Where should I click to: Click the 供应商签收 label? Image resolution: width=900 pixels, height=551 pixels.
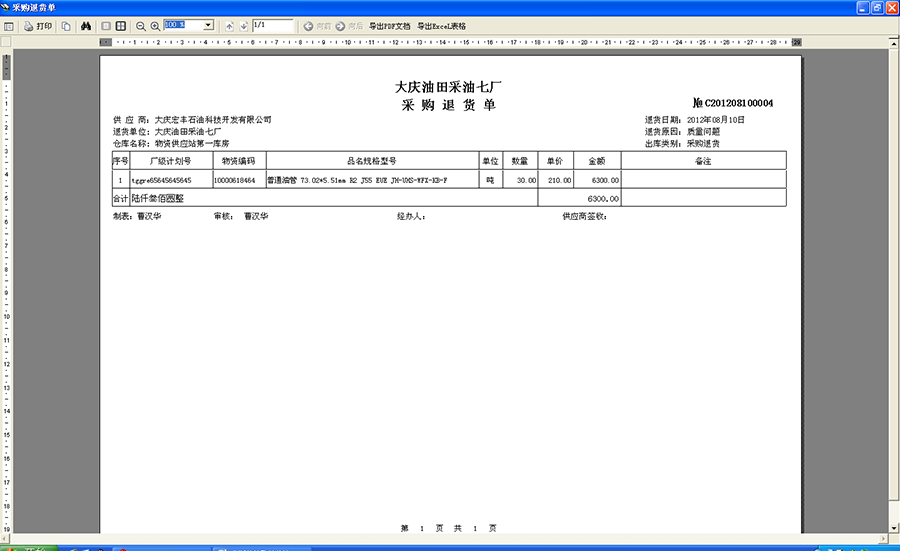click(x=585, y=216)
